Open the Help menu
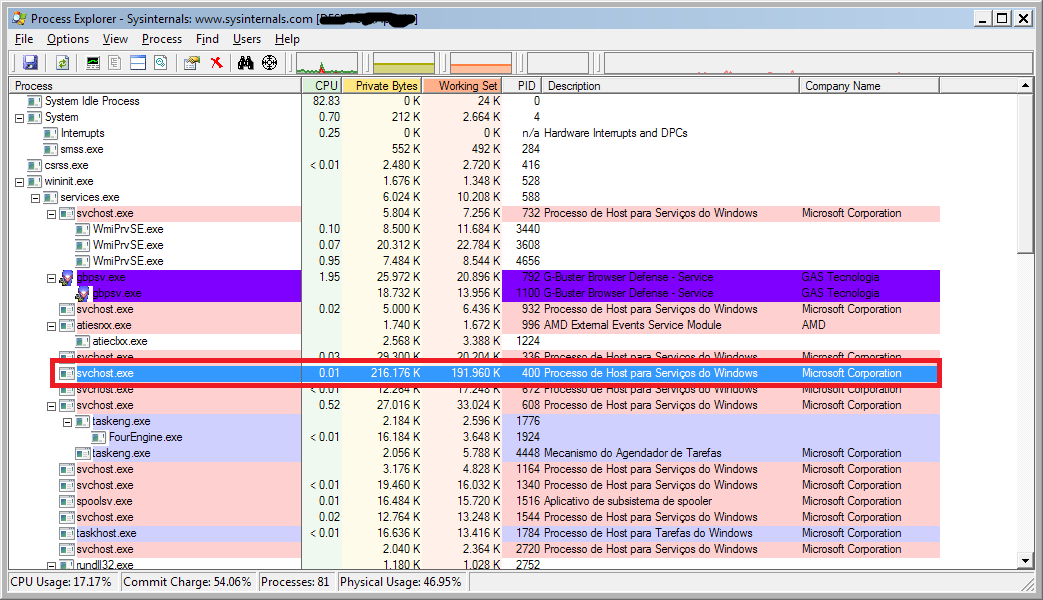Viewport: 1043px width, 600px height. 287,39
